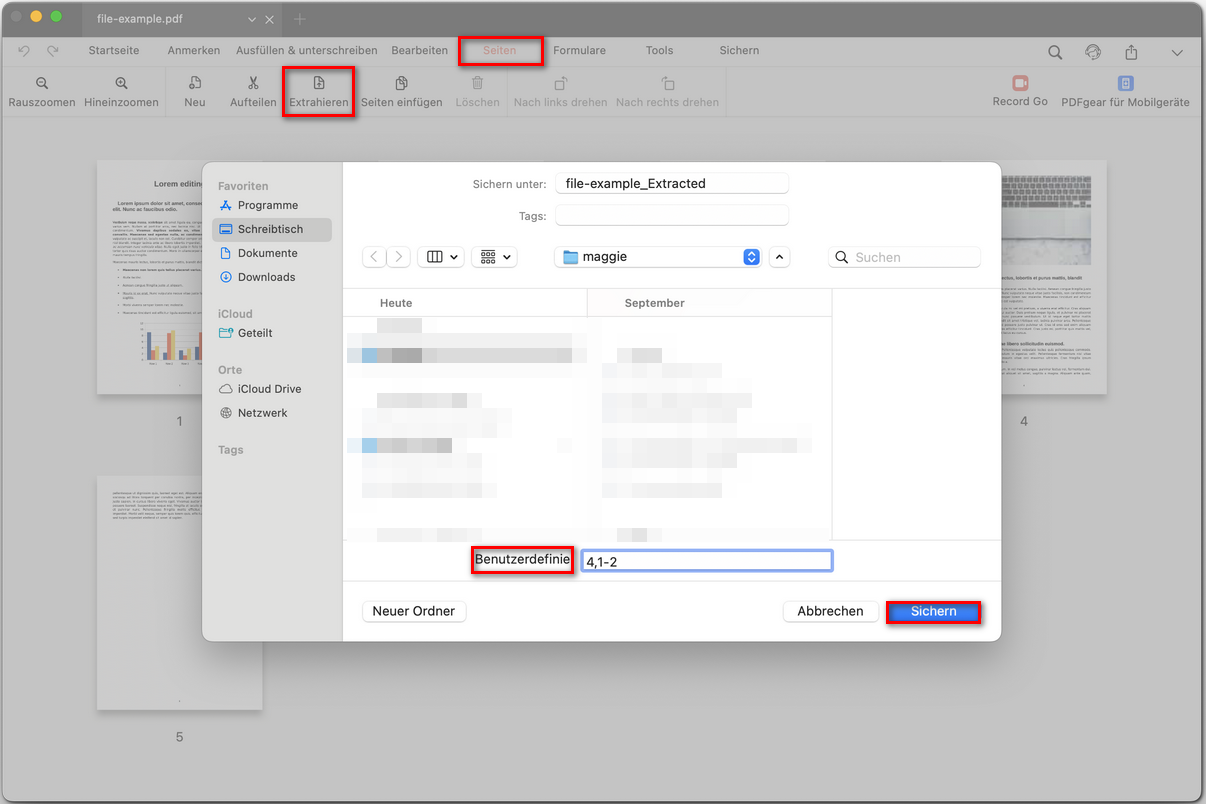Click the Sichern unter filename field
The height and width of the screenshot is (804, 1206).
click(x=672, y=184)
